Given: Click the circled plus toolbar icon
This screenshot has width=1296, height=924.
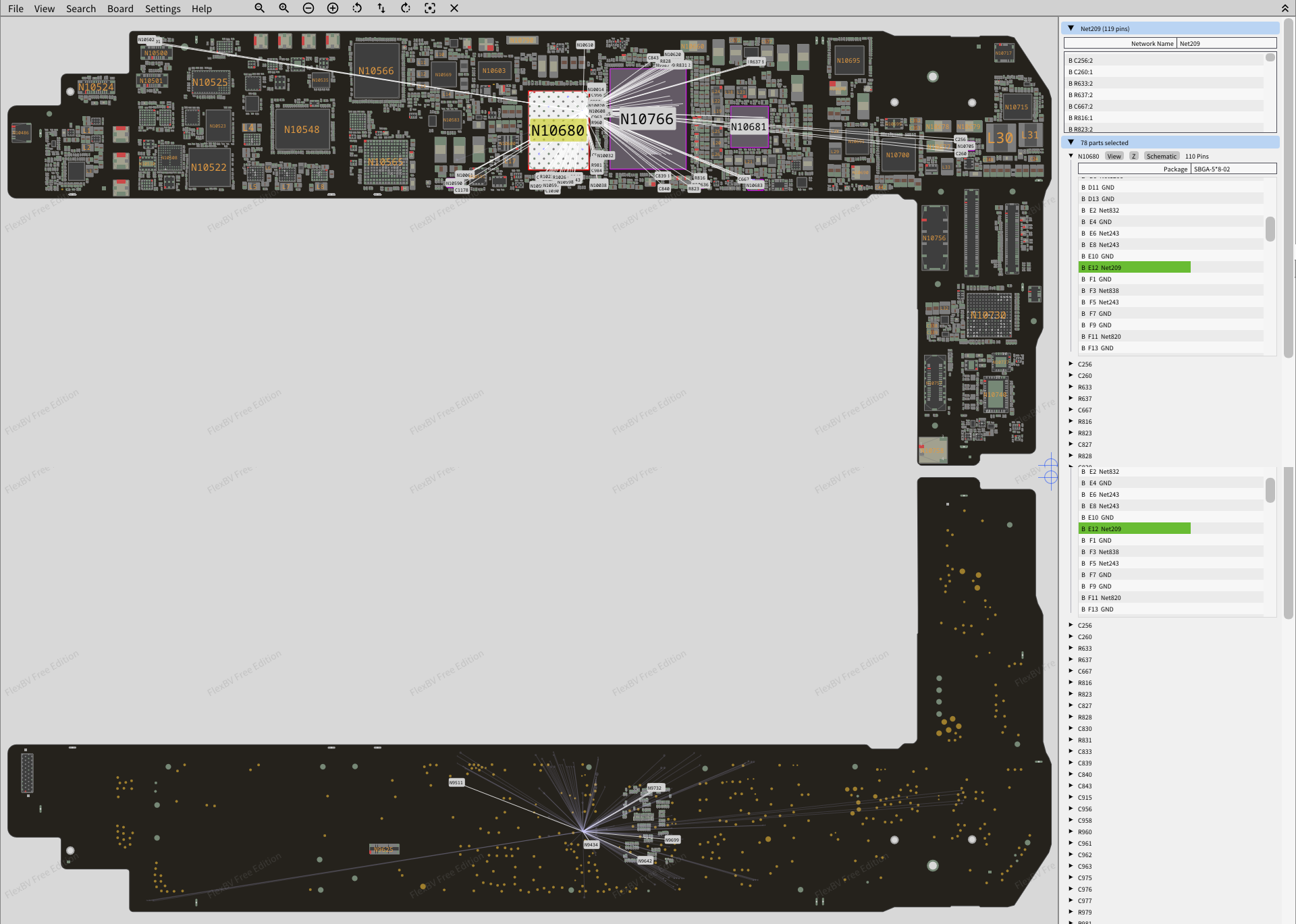Looking at the screenshot, I should (x=333, y=8).
